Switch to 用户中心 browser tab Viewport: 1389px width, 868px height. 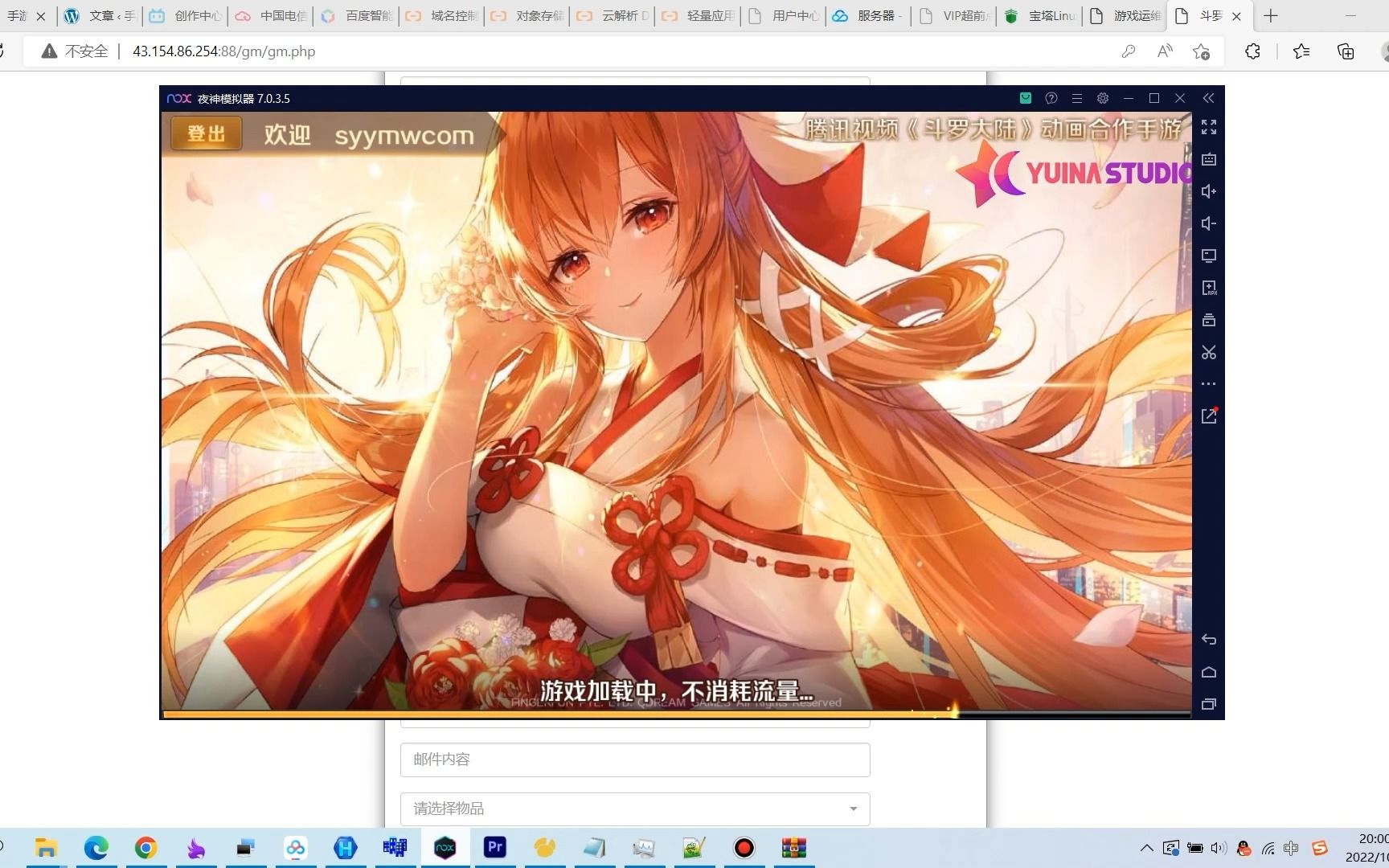[783, 16]
